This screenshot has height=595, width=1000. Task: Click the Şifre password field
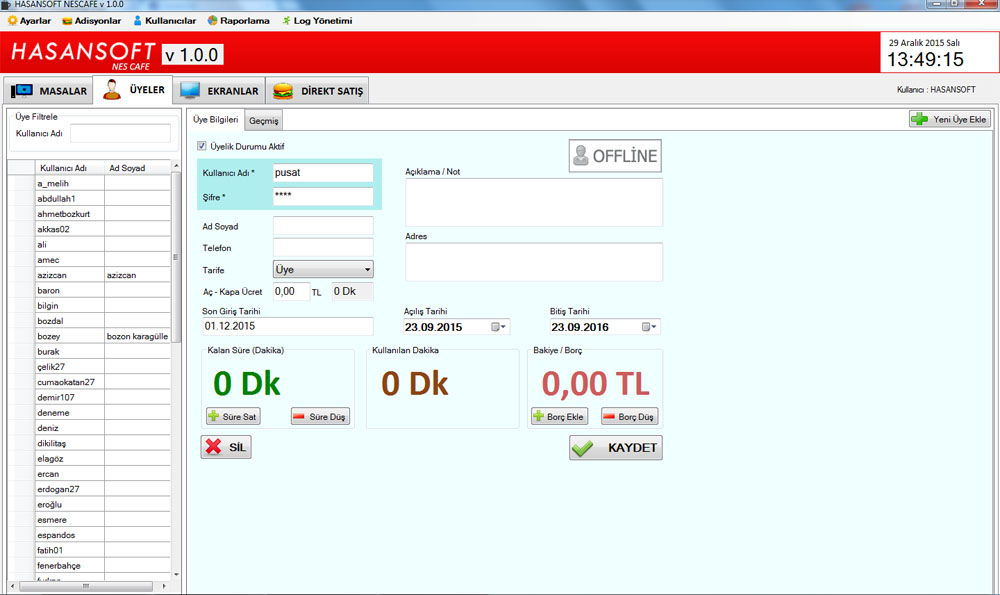pos(323,196)
